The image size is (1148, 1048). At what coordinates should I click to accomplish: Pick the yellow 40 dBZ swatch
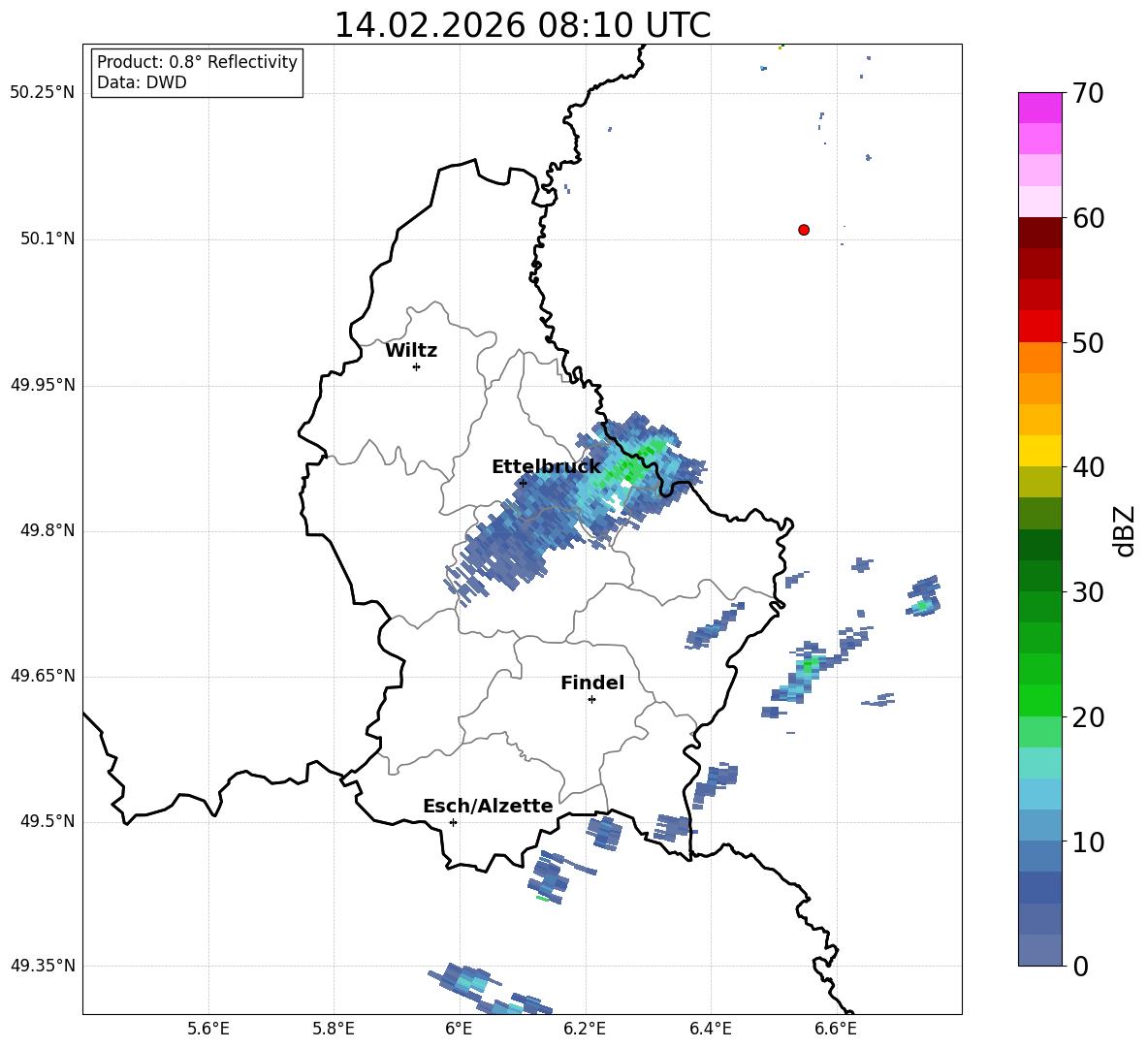coord(1040,451)
